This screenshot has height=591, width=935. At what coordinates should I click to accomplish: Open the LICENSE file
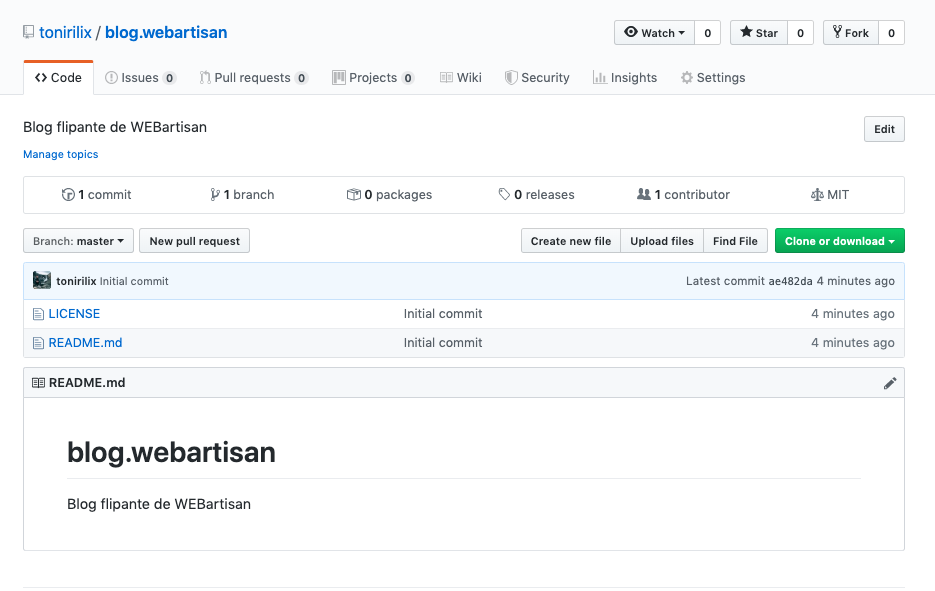(74, 313)
